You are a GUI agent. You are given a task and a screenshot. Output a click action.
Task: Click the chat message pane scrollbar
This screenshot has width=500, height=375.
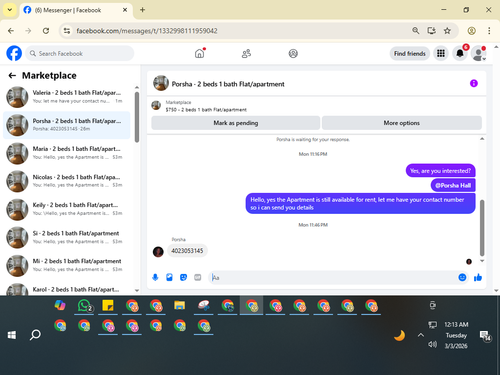pos(482,228)
